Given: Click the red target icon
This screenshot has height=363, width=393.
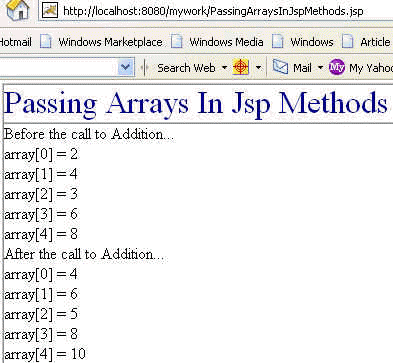Looking at the screenshot, I should [x=241, y=68].
